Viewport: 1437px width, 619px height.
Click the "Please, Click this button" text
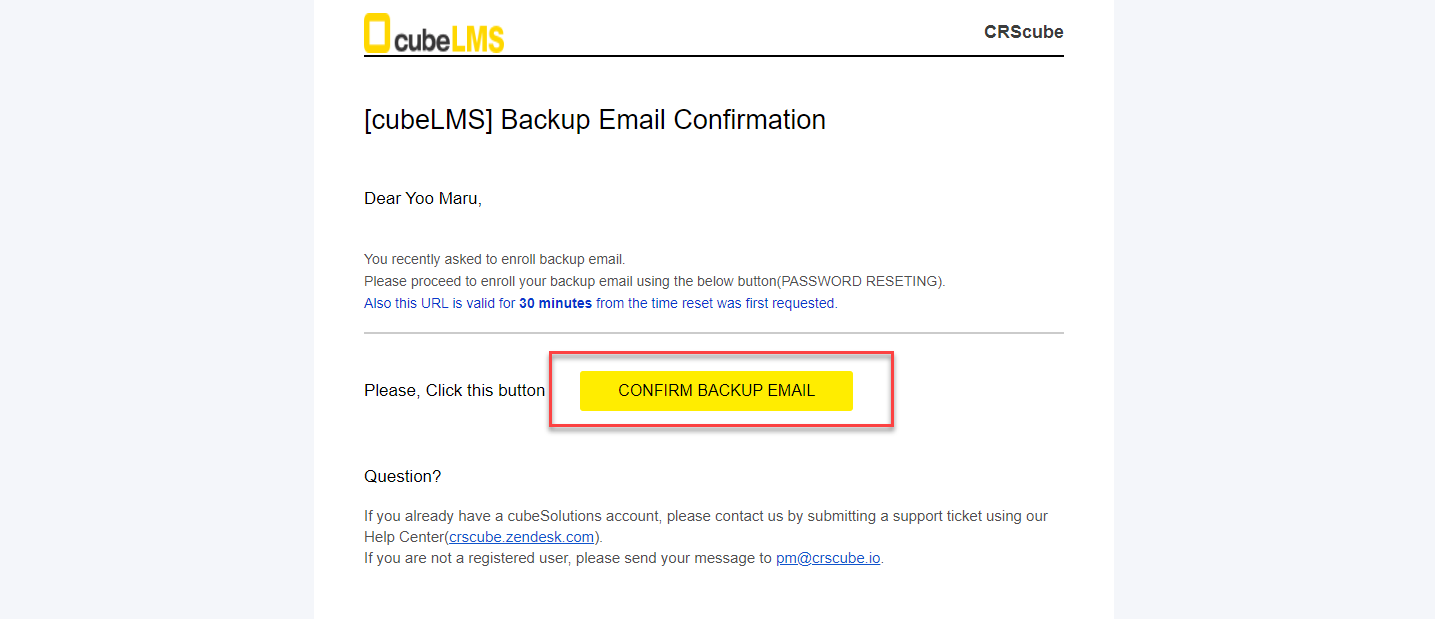pos(454,391)
